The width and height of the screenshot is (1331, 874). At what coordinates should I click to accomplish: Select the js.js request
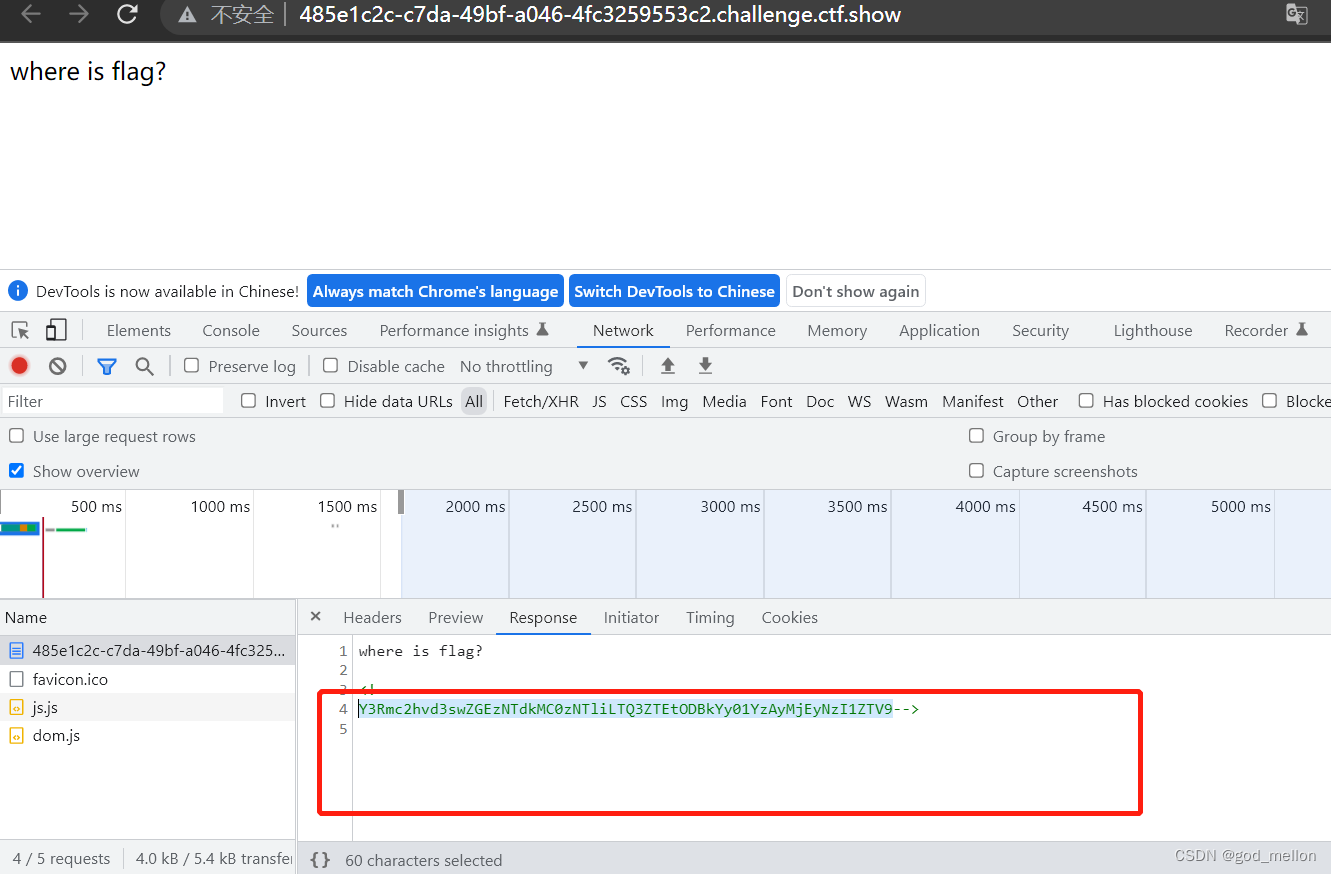[148, 707]
